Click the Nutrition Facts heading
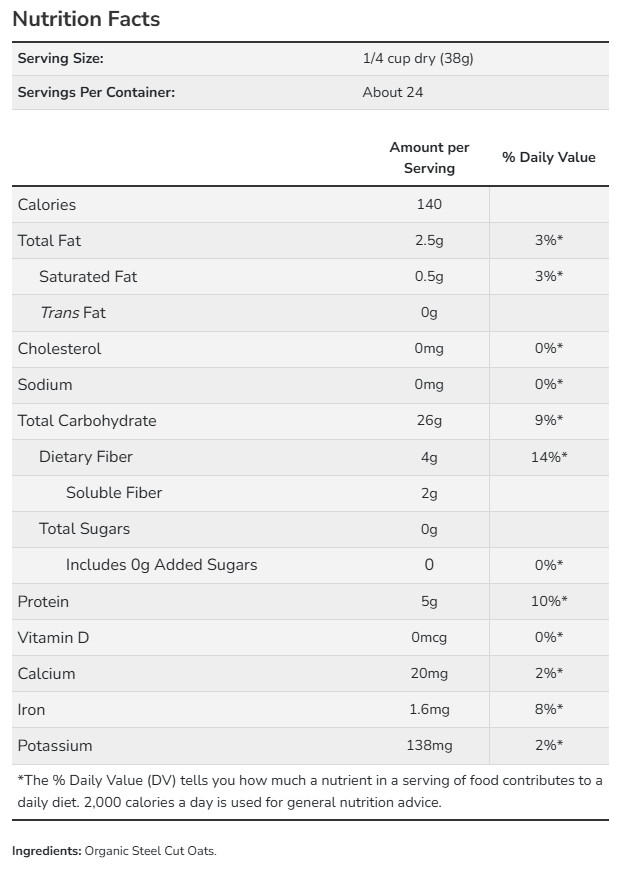This screenshot has width=624, height=870. pyautogui.click(x=86, y=19)
